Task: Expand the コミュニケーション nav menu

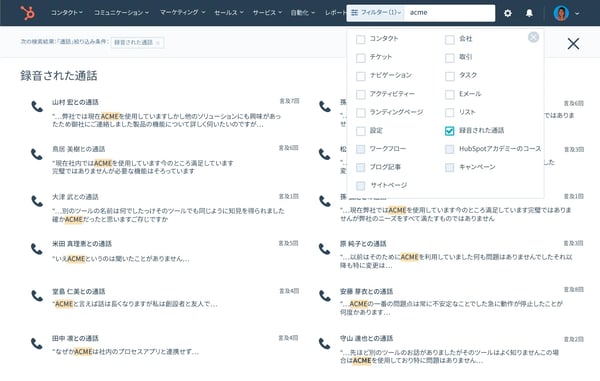Action: (121, 13)
